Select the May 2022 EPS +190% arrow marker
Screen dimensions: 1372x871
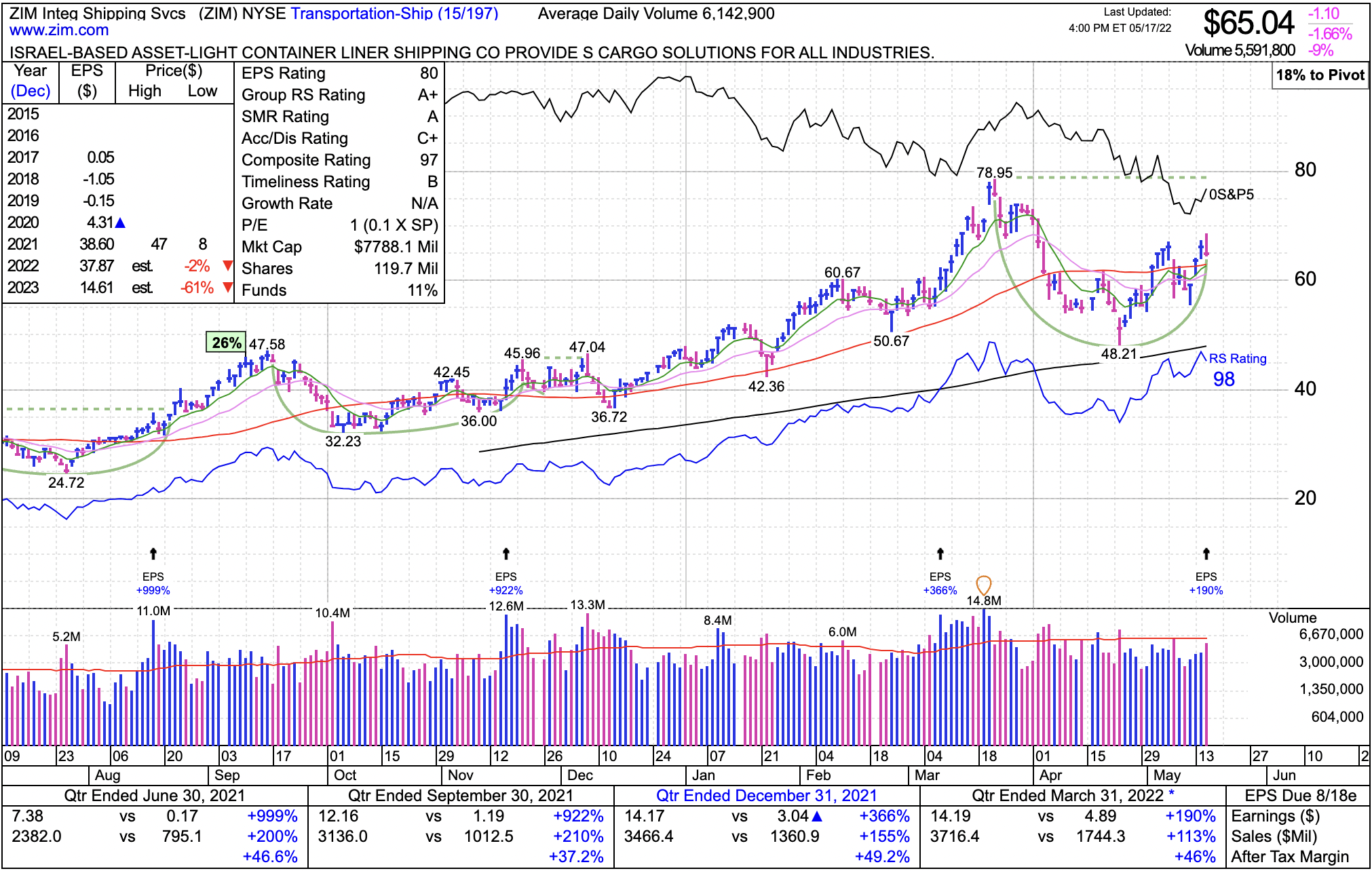[x=1206, y=554]
